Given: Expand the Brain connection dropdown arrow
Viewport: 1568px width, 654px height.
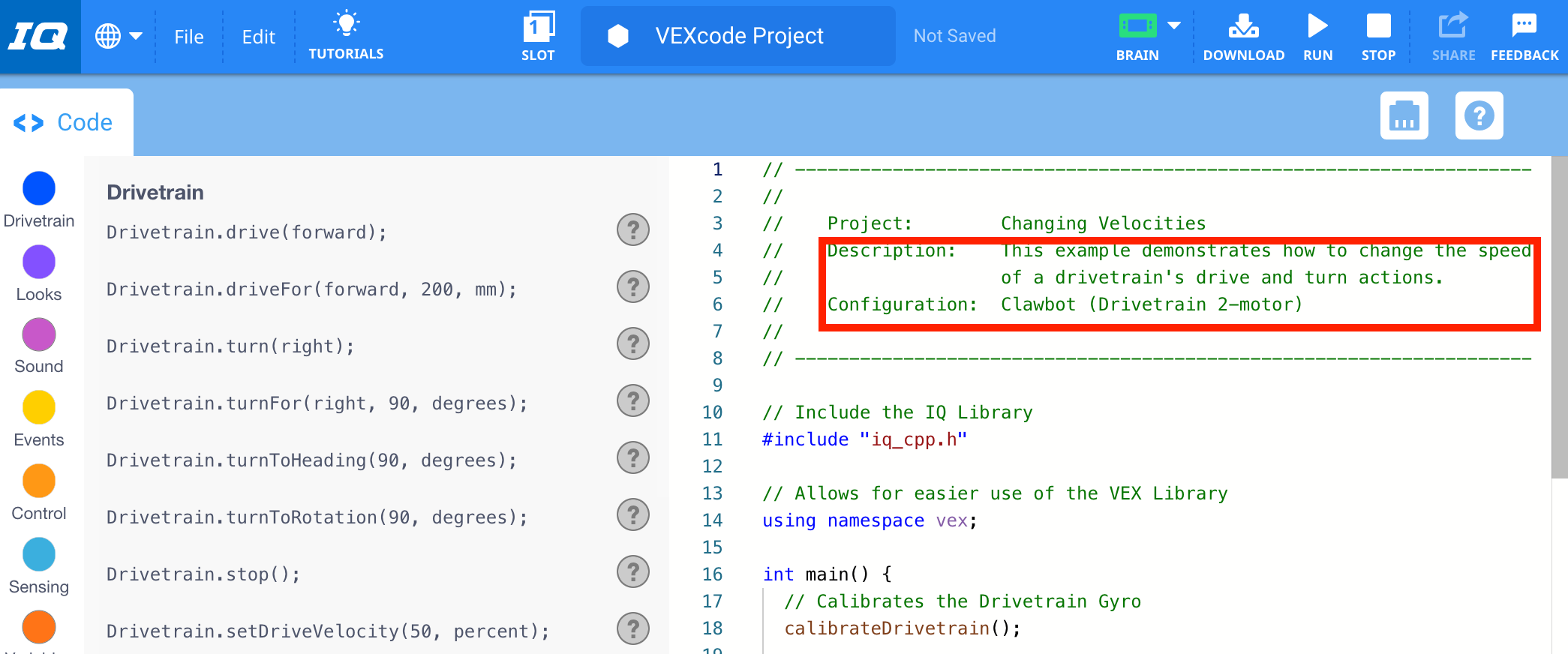Looking at the screenshot, I should (1174, 25).
